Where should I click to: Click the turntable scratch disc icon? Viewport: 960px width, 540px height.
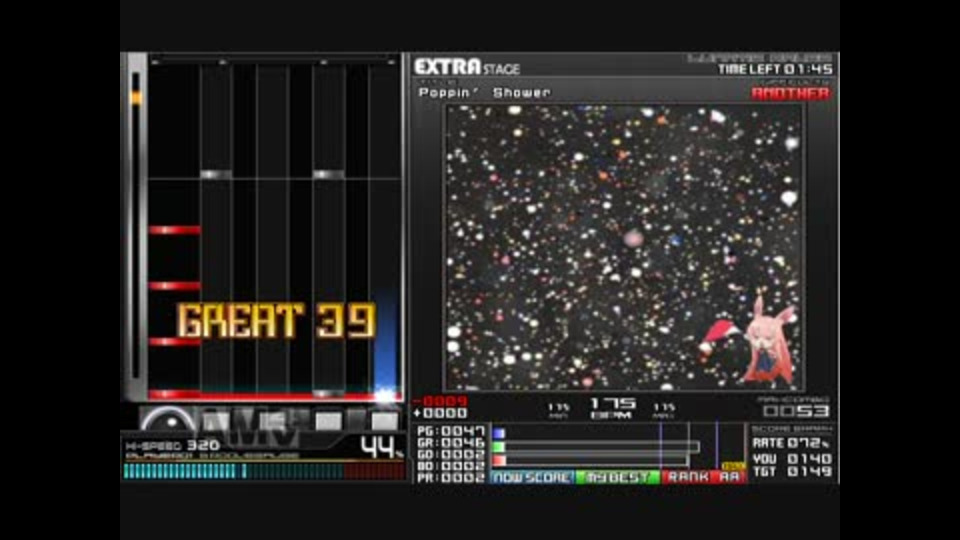(168, 419)
